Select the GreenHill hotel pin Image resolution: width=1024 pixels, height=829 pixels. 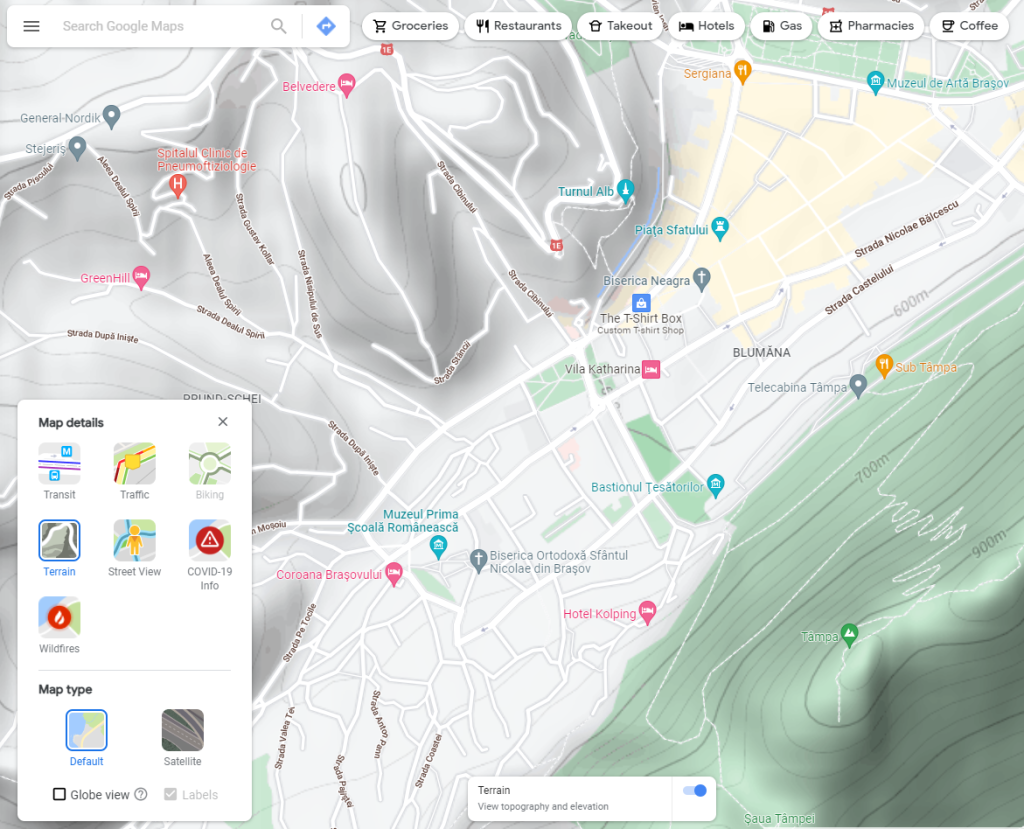pos(141,277)
